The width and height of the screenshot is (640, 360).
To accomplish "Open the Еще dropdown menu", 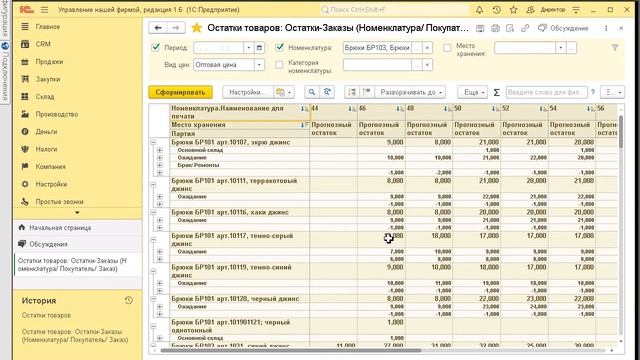I will [x=473, y=92].
